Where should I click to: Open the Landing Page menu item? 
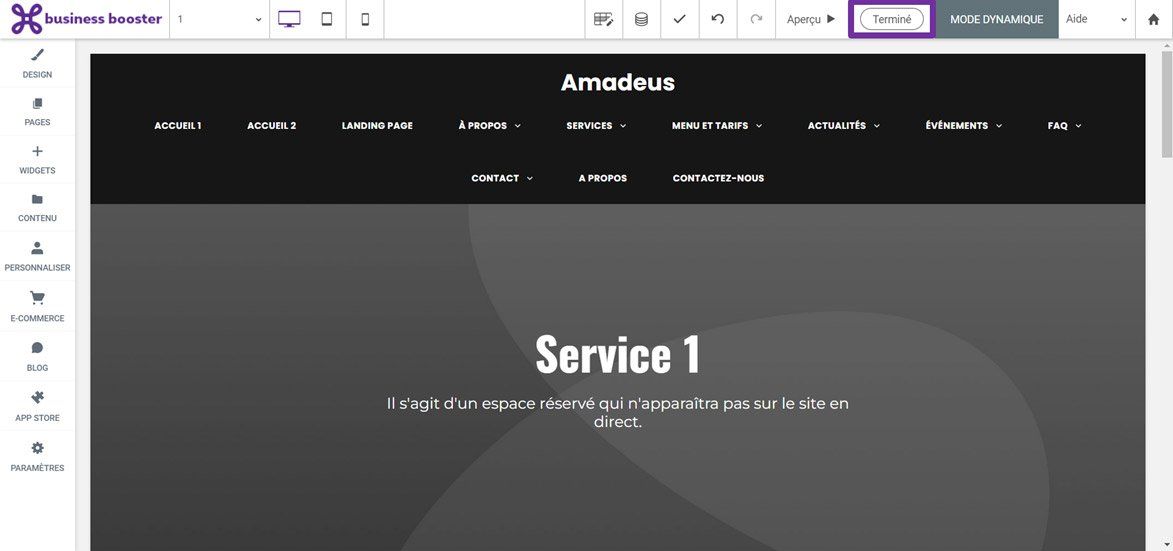377,126
